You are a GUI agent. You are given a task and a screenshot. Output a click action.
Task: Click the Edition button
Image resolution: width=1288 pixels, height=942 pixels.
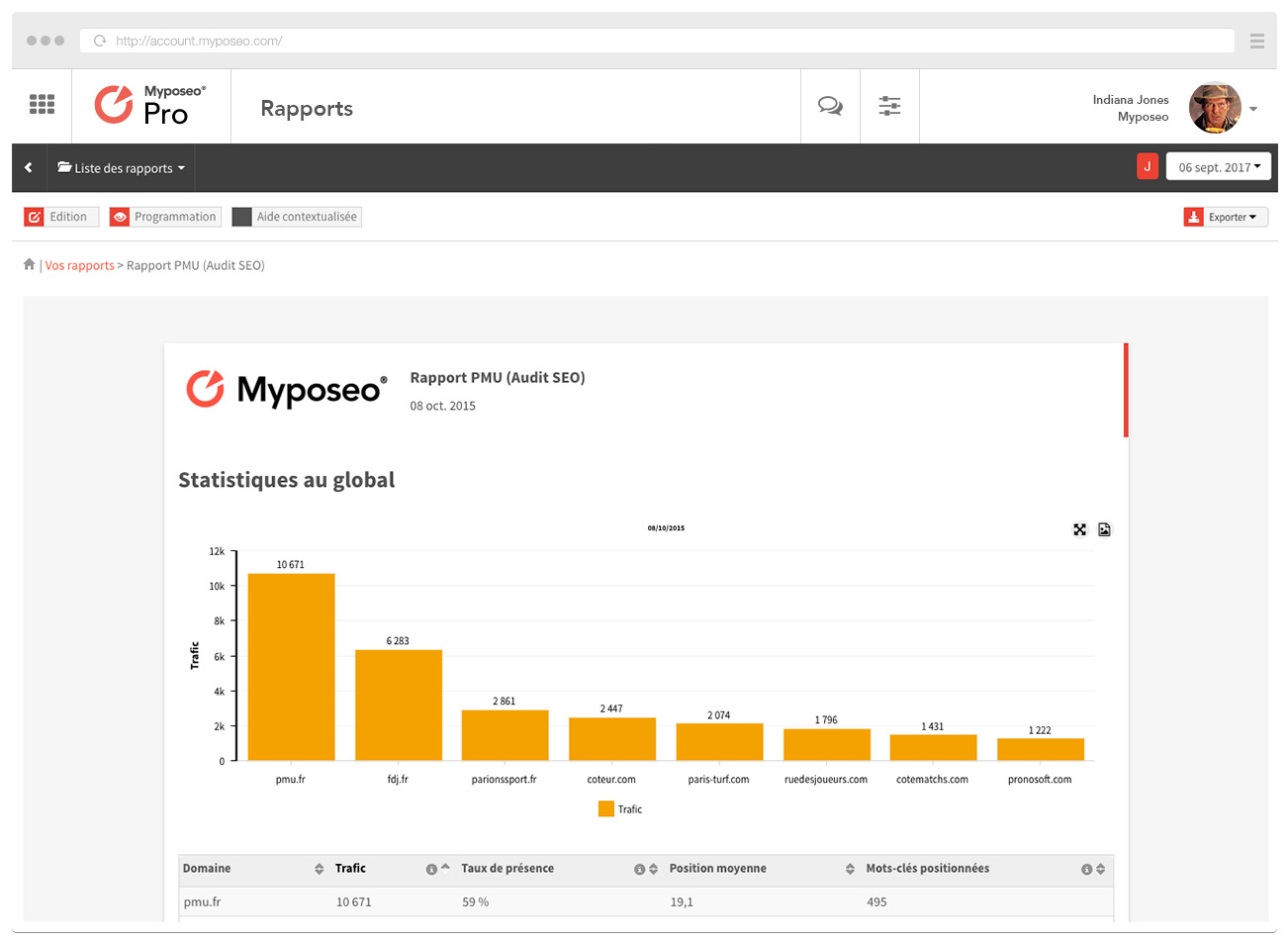(x=61, y=217)
